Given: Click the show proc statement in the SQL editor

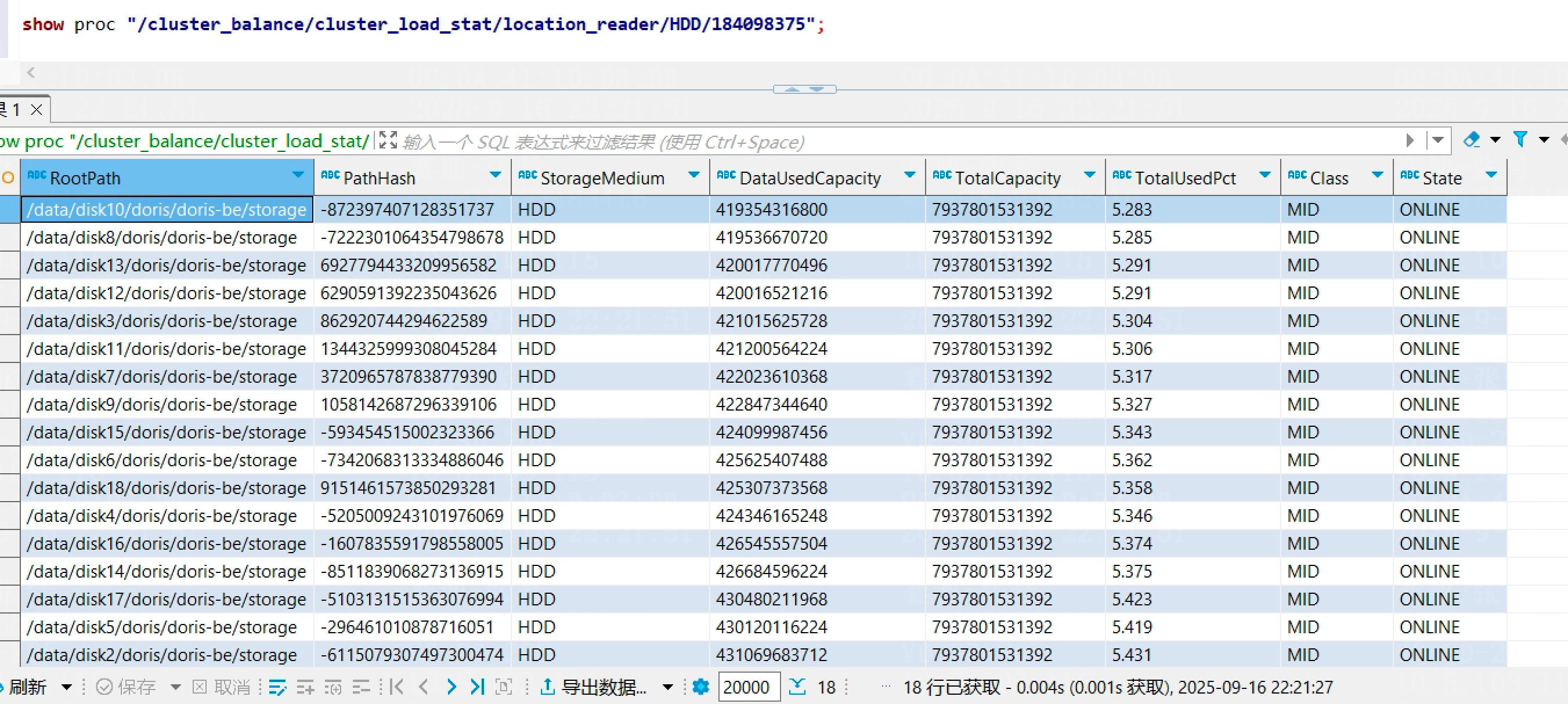Looking at the screenshot, I should 423,24.
